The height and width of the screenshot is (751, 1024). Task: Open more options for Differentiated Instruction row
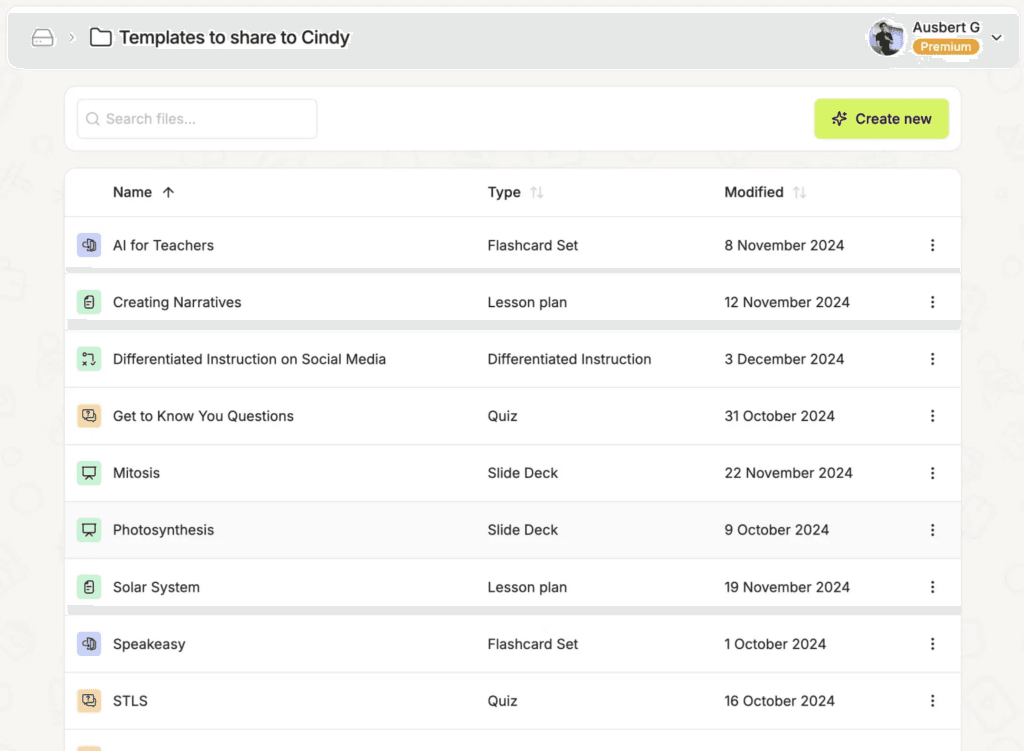tap(933, 359)
